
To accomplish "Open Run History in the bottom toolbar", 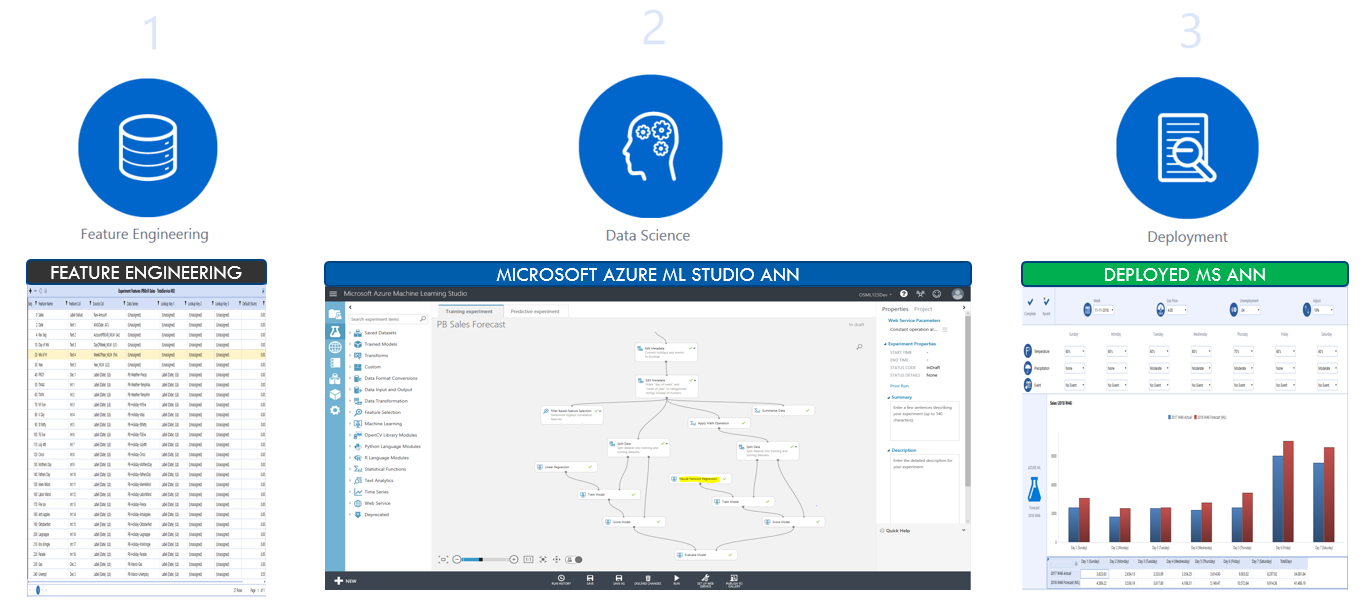I will 560,578.
